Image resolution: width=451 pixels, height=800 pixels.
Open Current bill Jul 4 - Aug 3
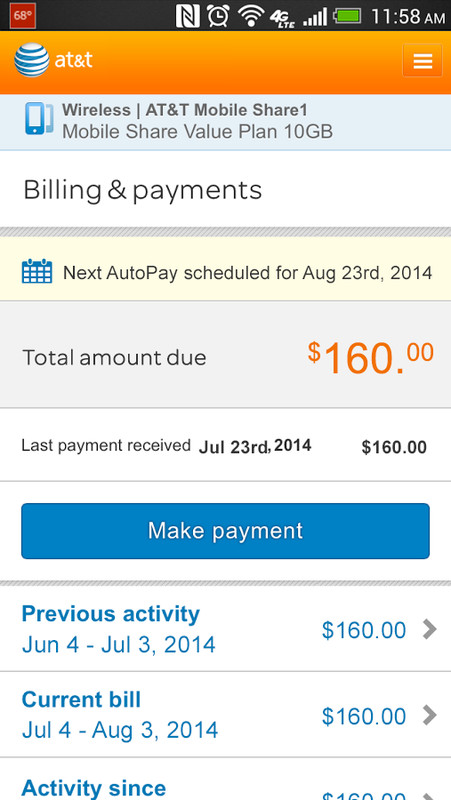click(x=226, y=715)
